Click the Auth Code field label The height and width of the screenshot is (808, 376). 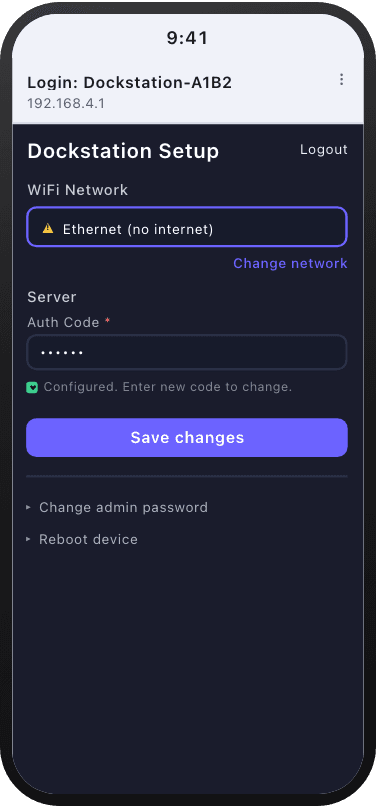pyautogui.click(x=63, y=323)
